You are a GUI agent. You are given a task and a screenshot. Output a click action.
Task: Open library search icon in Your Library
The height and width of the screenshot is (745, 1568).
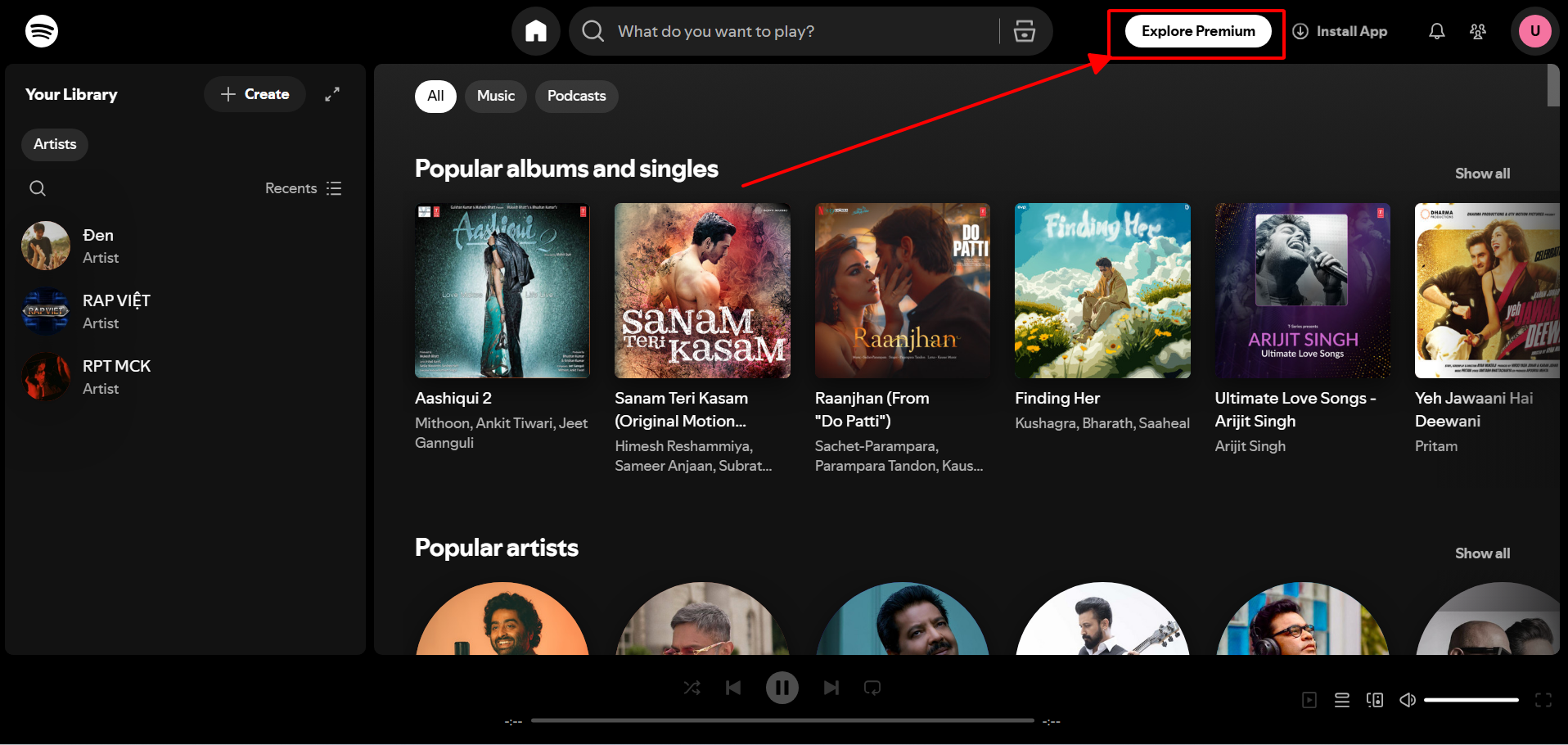(38, 187)
